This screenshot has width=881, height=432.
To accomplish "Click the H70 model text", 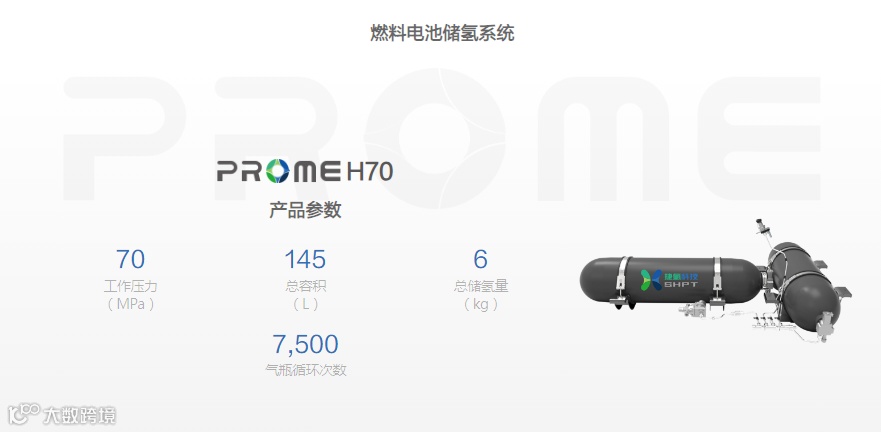I will tap(369, 171).
